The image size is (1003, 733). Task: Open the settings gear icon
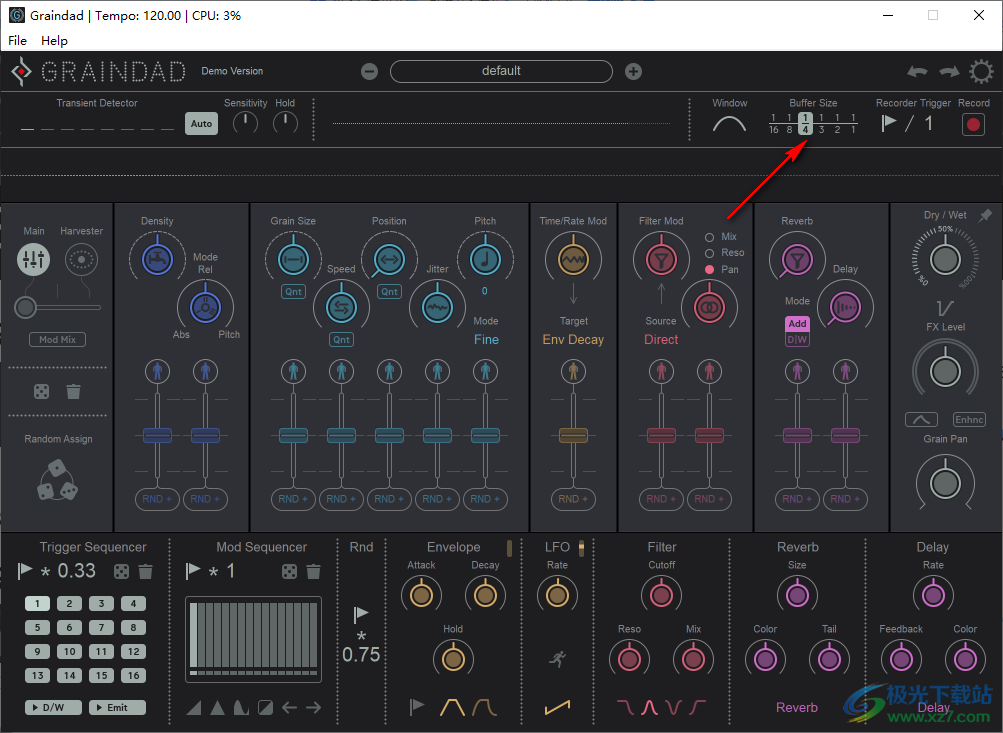(x=981, y=71)
